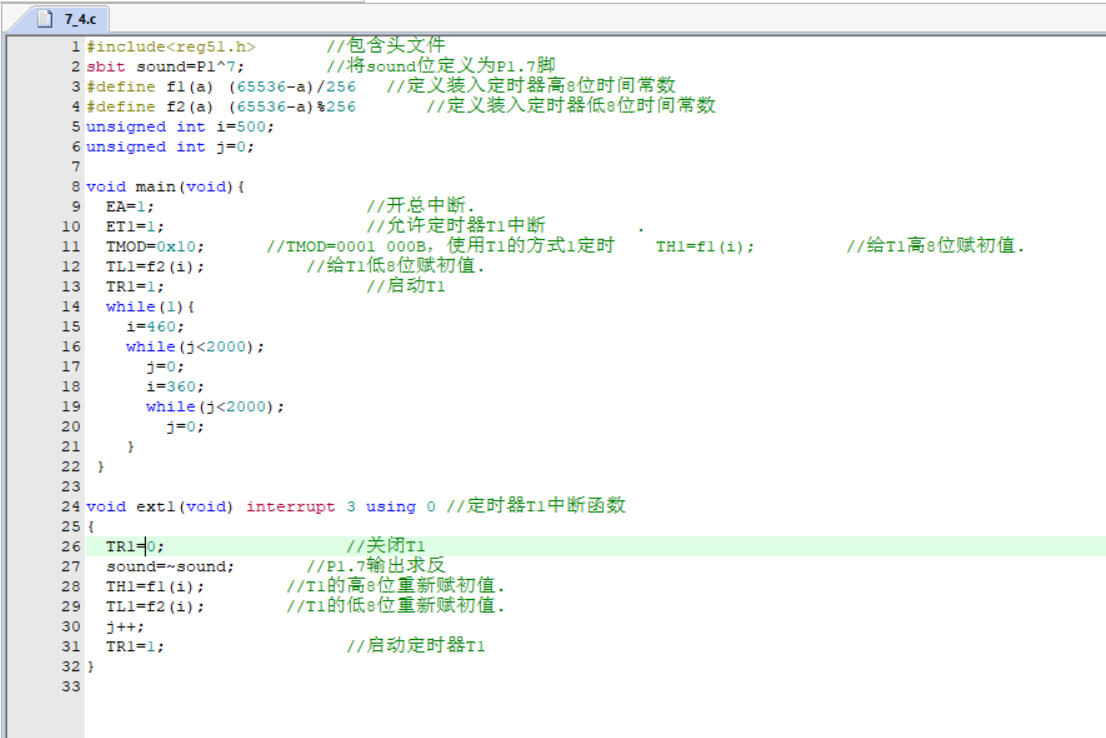Click line number 1 in the gutter
Screen dimensions: 1106x738
[75, 47]
